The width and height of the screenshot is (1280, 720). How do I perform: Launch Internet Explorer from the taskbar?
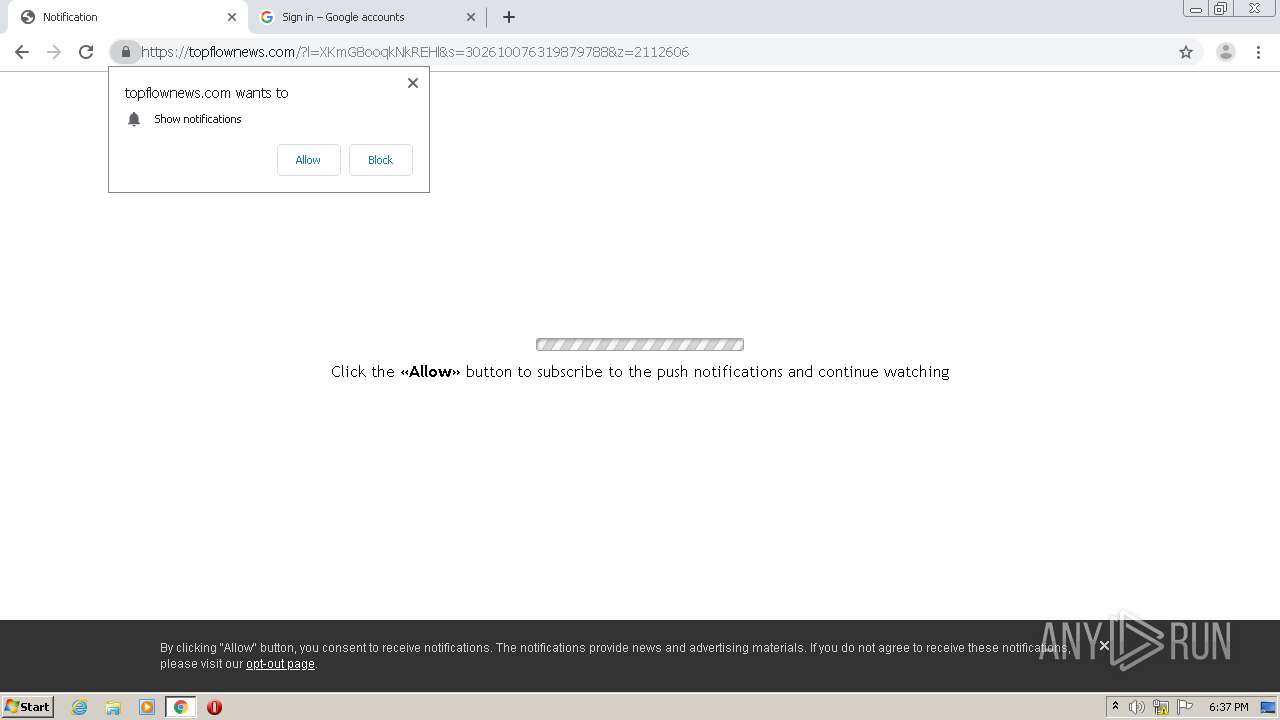tap(80, 707)
